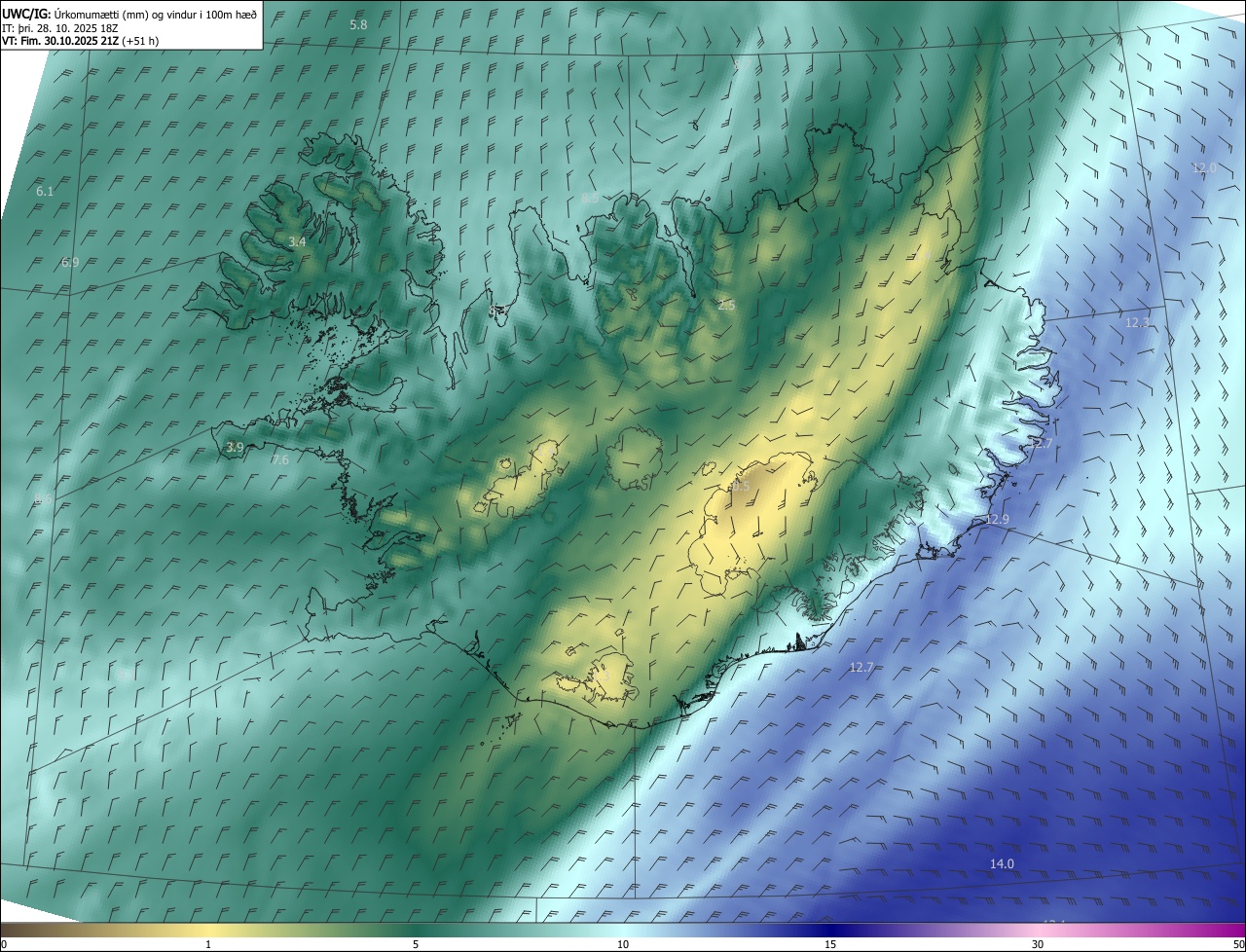This screenshot has height=952, width=1246.
Task: Click the colorbar tick label 0
Action: pos(4,944)
